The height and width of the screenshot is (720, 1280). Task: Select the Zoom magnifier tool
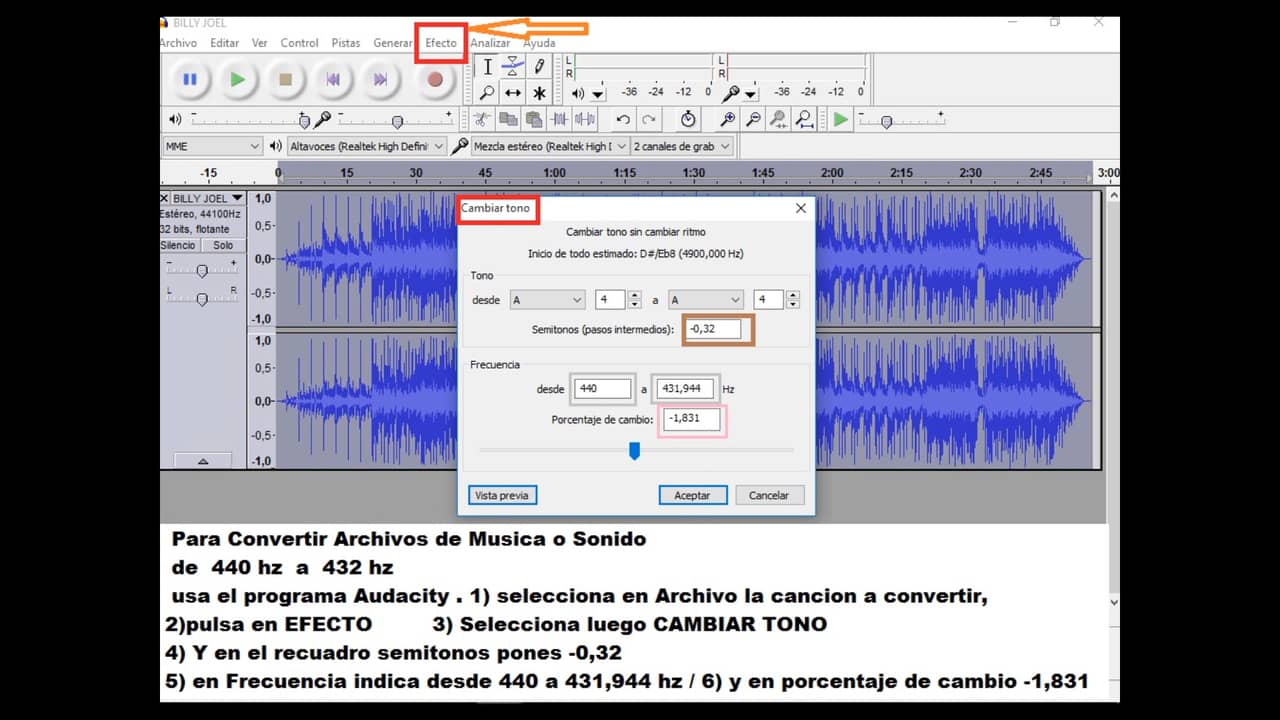click(487, 93)
